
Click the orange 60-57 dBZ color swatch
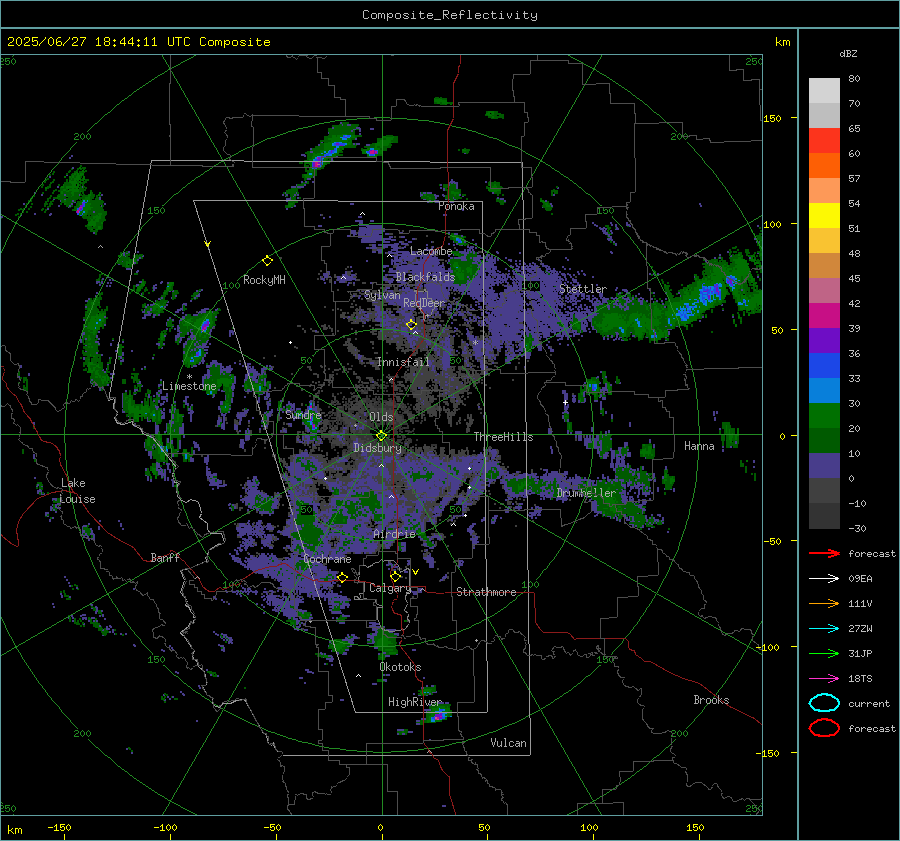pos(824,166)
